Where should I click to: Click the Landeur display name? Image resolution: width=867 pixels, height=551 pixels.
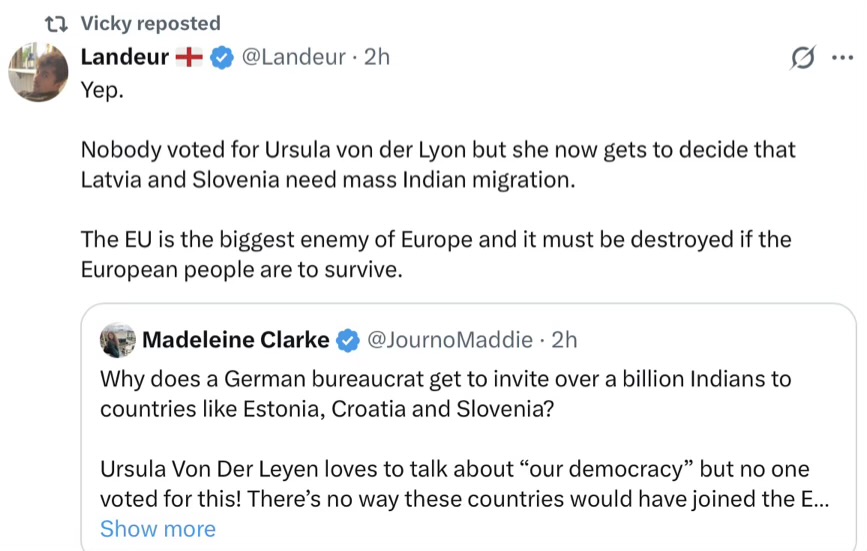[124, 58]
